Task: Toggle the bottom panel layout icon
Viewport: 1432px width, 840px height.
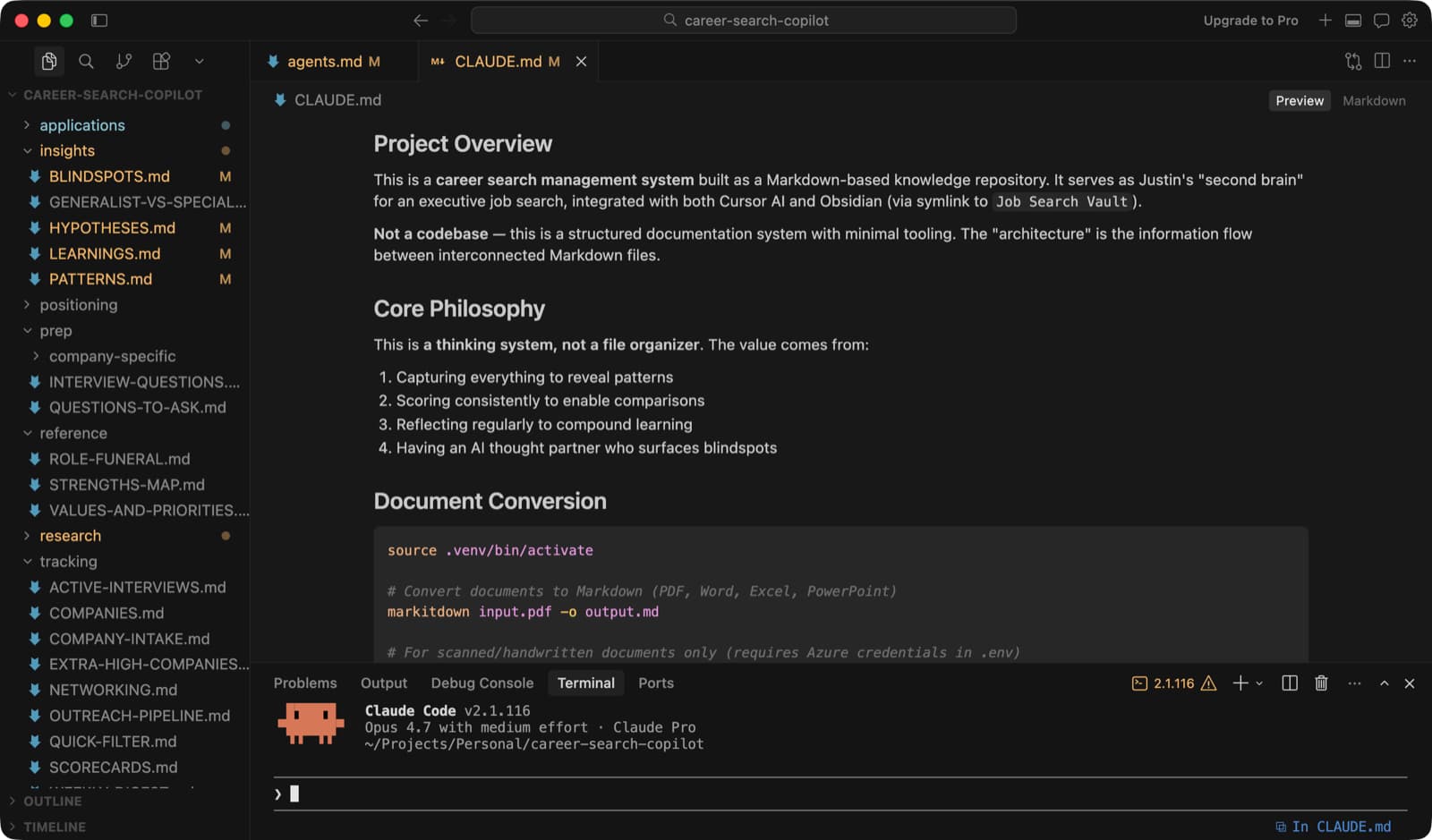Action: (1353, 20)
